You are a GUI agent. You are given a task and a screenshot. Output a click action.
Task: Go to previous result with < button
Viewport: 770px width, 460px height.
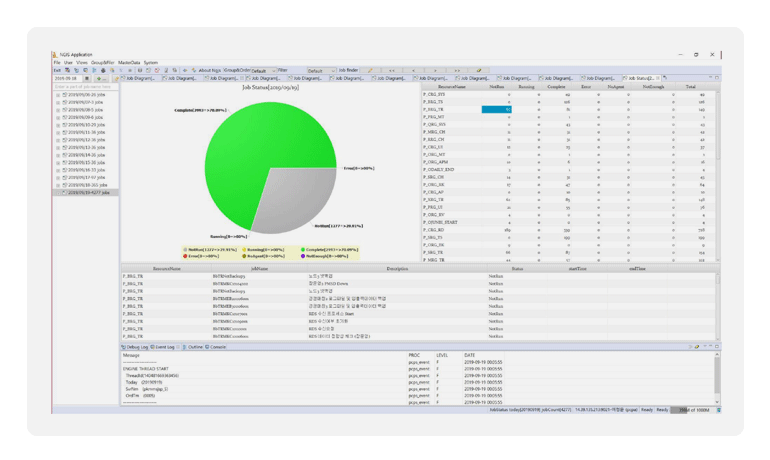(413, 70)
